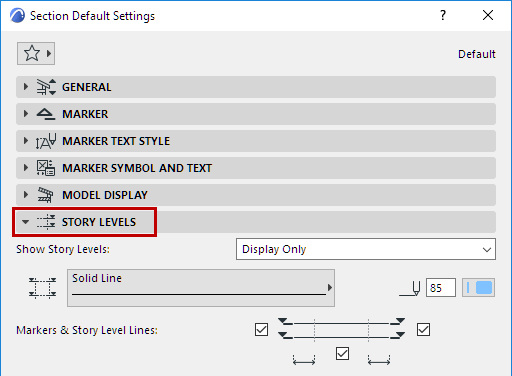Toggle the story level lines middle checkbox
The width and height of the screenshot is (512, 376).
click(x=342, y=354)
